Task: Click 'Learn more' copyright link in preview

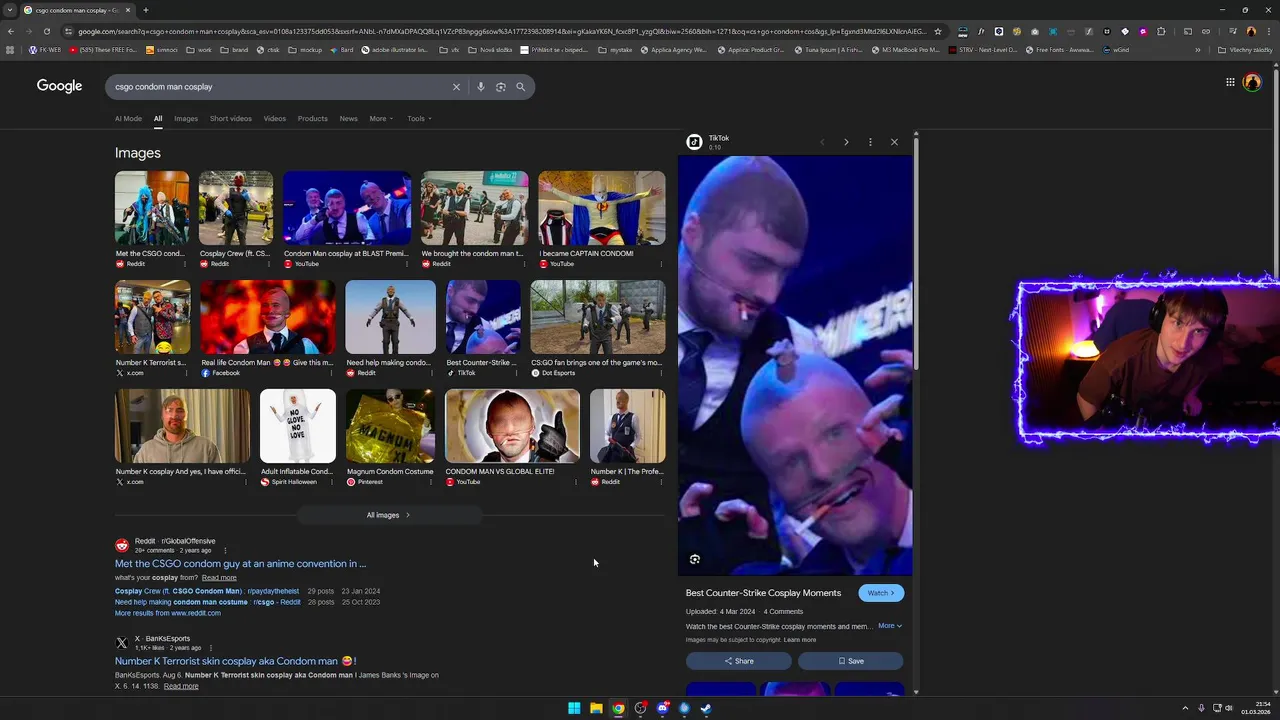Action: (x=800, y=640)
